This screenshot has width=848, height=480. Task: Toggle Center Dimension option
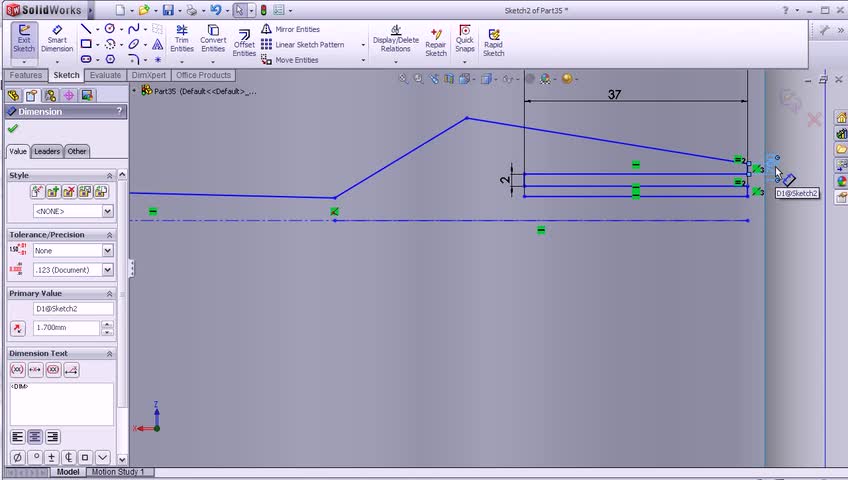(x=35, y=370)
